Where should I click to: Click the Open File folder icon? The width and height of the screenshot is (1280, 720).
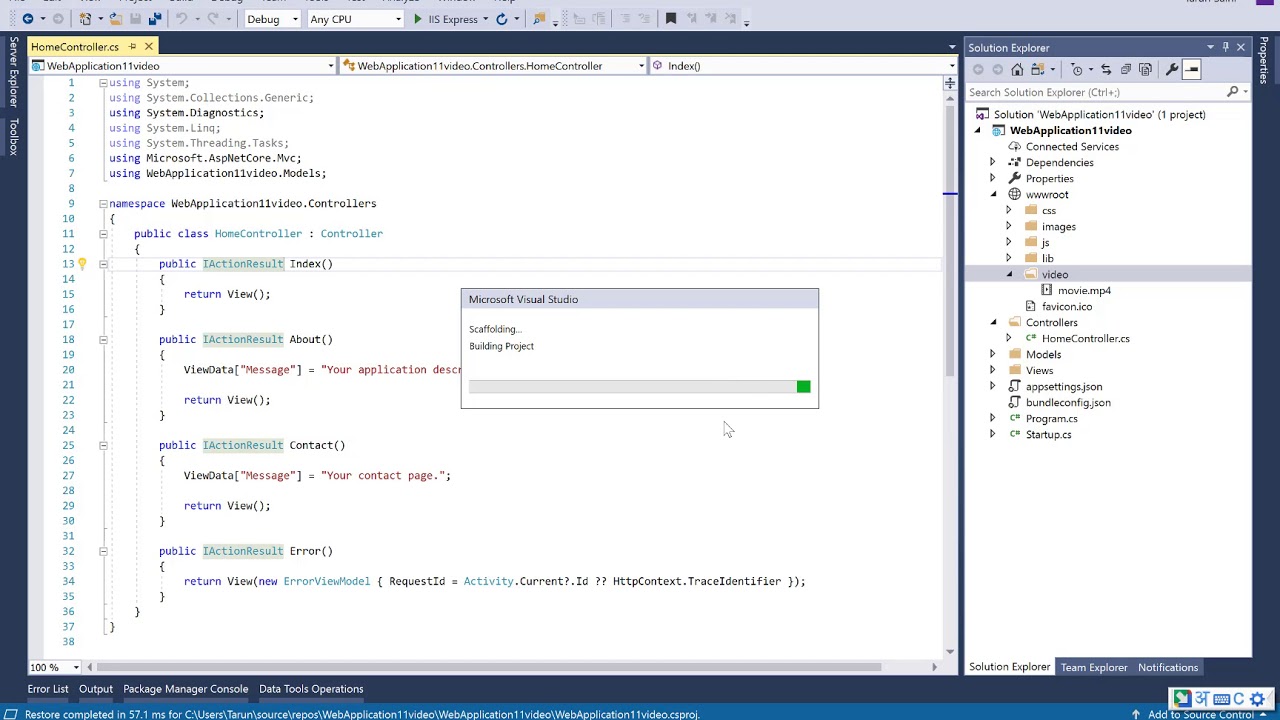(x=116, y=19)
